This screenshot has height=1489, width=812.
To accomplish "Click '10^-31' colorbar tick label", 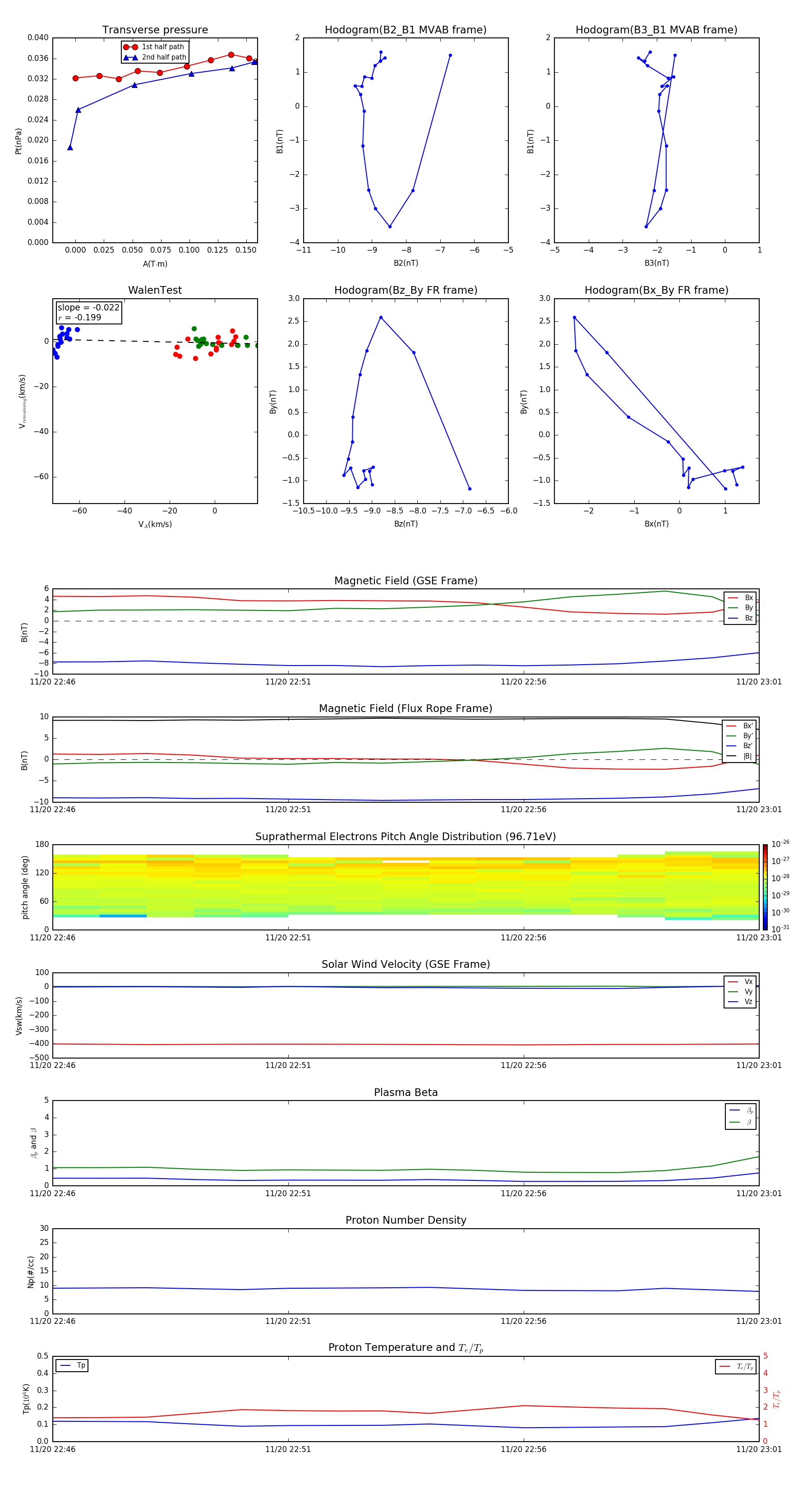I will click(780, 929).
